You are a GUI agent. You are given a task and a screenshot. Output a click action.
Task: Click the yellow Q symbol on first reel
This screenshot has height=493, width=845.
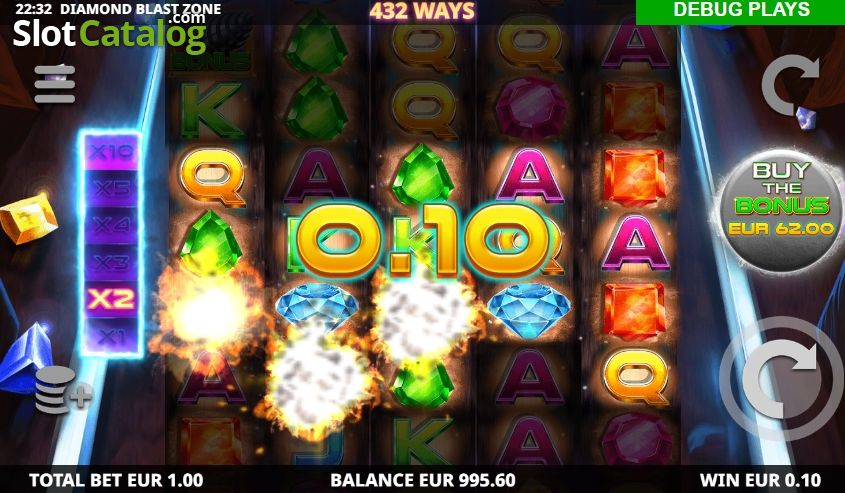212,177
